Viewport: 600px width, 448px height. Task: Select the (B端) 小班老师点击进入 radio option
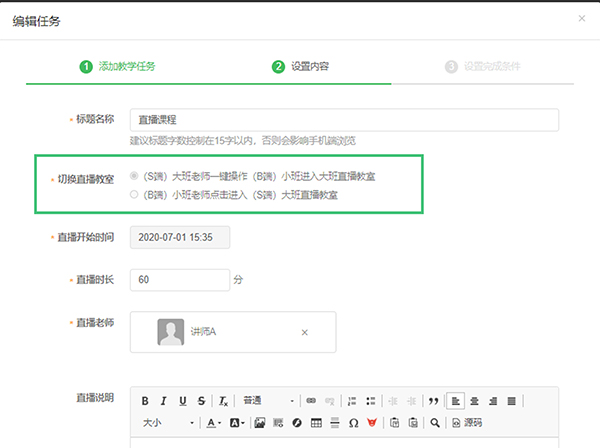point(136,195)
